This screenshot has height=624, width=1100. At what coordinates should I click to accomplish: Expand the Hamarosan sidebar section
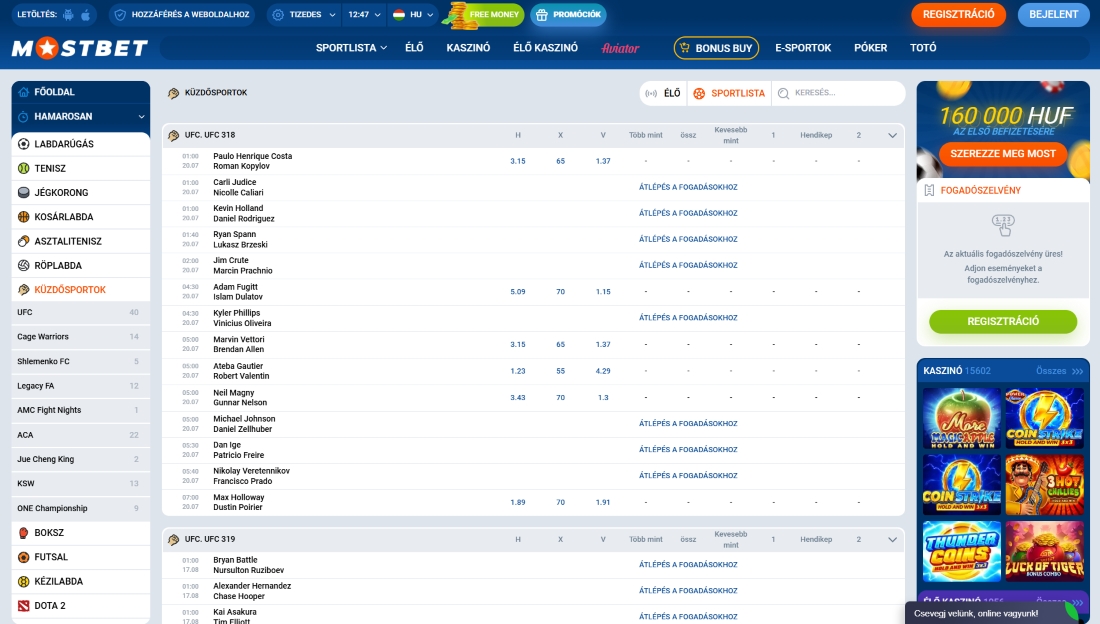click(x=81, y=117)
